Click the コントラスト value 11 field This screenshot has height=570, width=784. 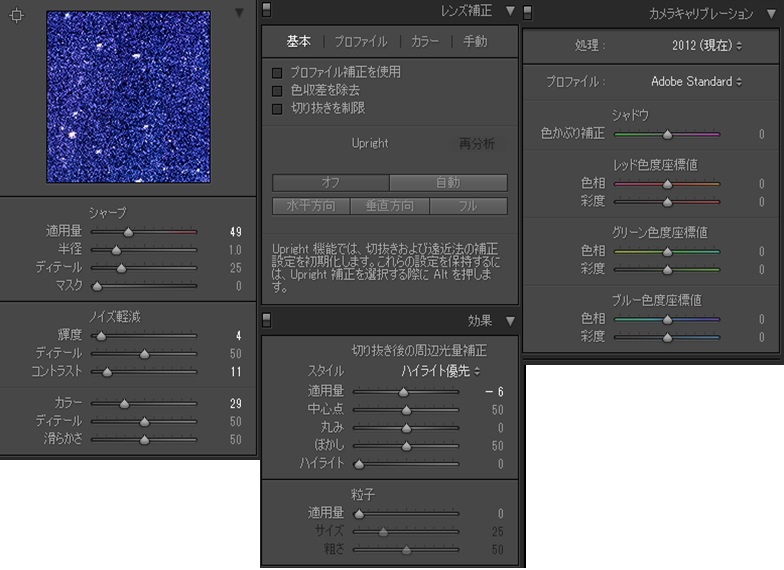click(236, 372)
